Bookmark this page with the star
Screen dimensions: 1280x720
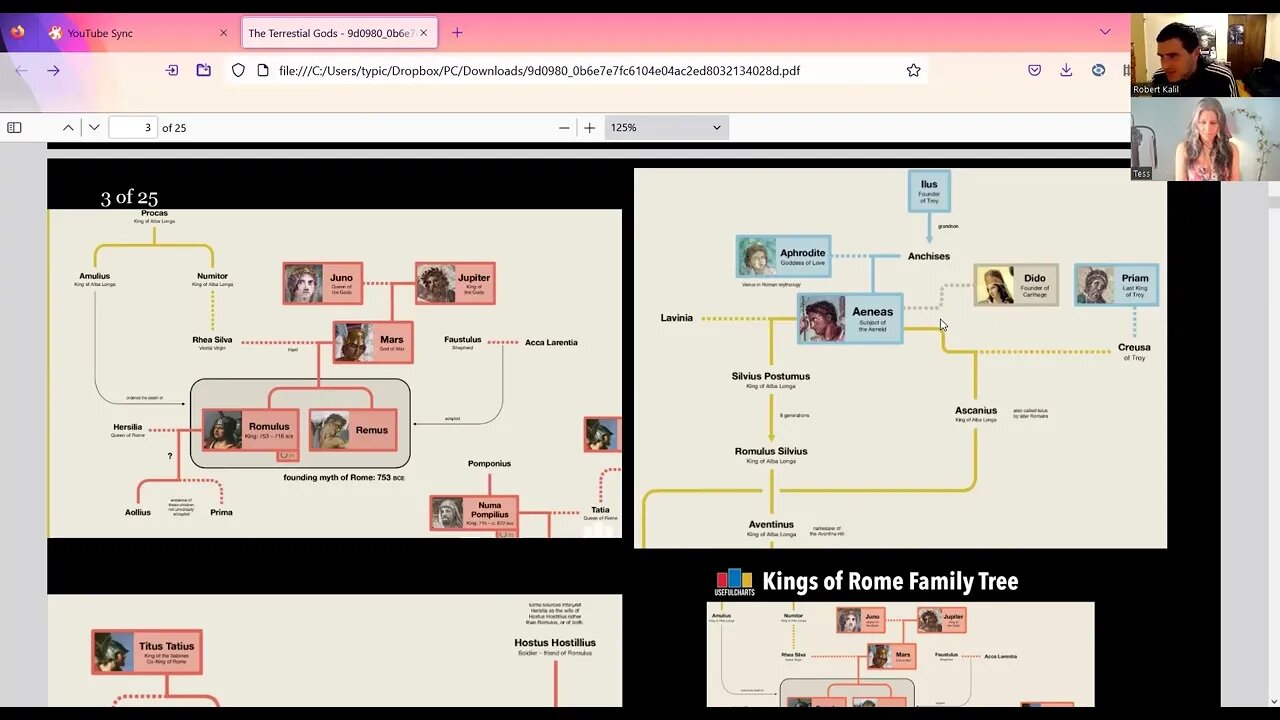click(x=913, y=70)
